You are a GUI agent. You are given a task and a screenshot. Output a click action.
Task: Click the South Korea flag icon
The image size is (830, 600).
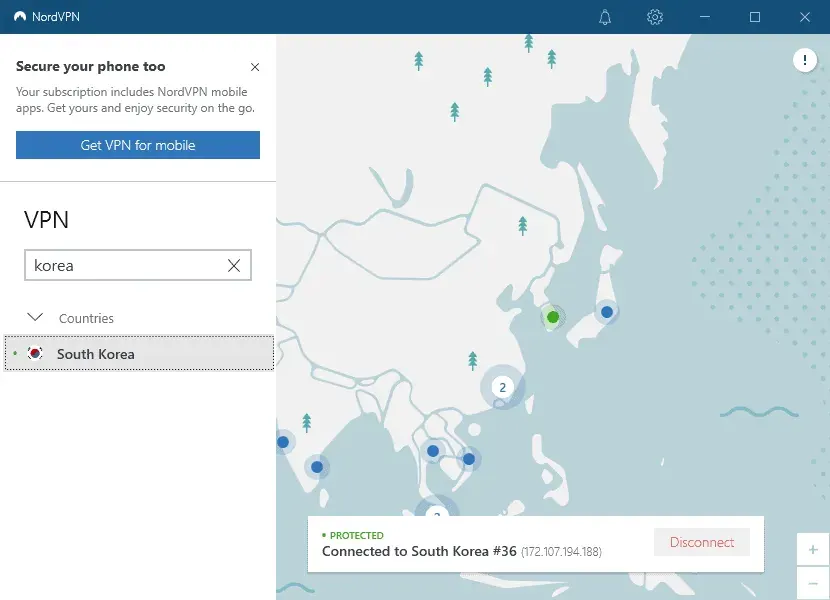35,353
